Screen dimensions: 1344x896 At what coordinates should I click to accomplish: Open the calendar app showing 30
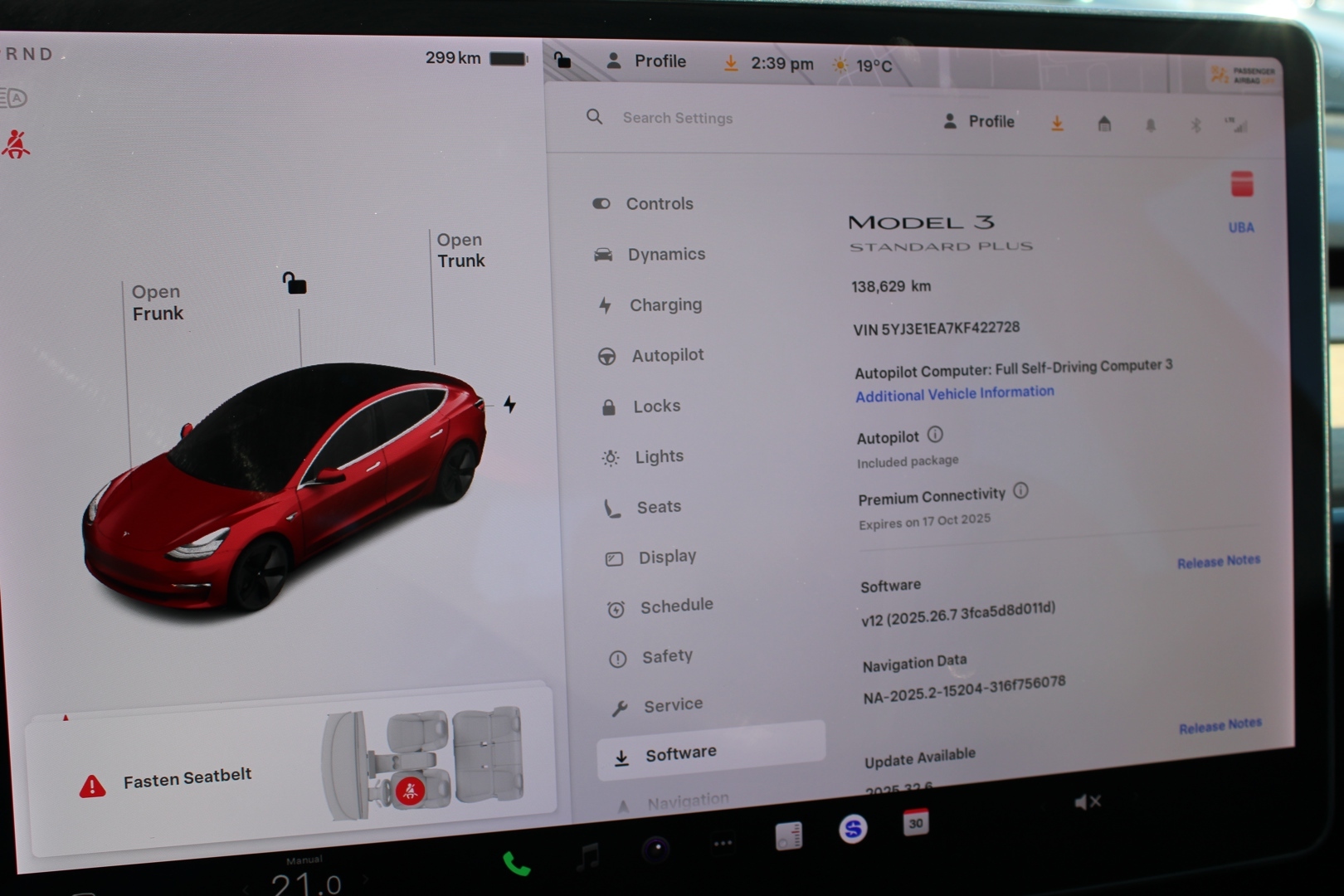click(915, 822)
